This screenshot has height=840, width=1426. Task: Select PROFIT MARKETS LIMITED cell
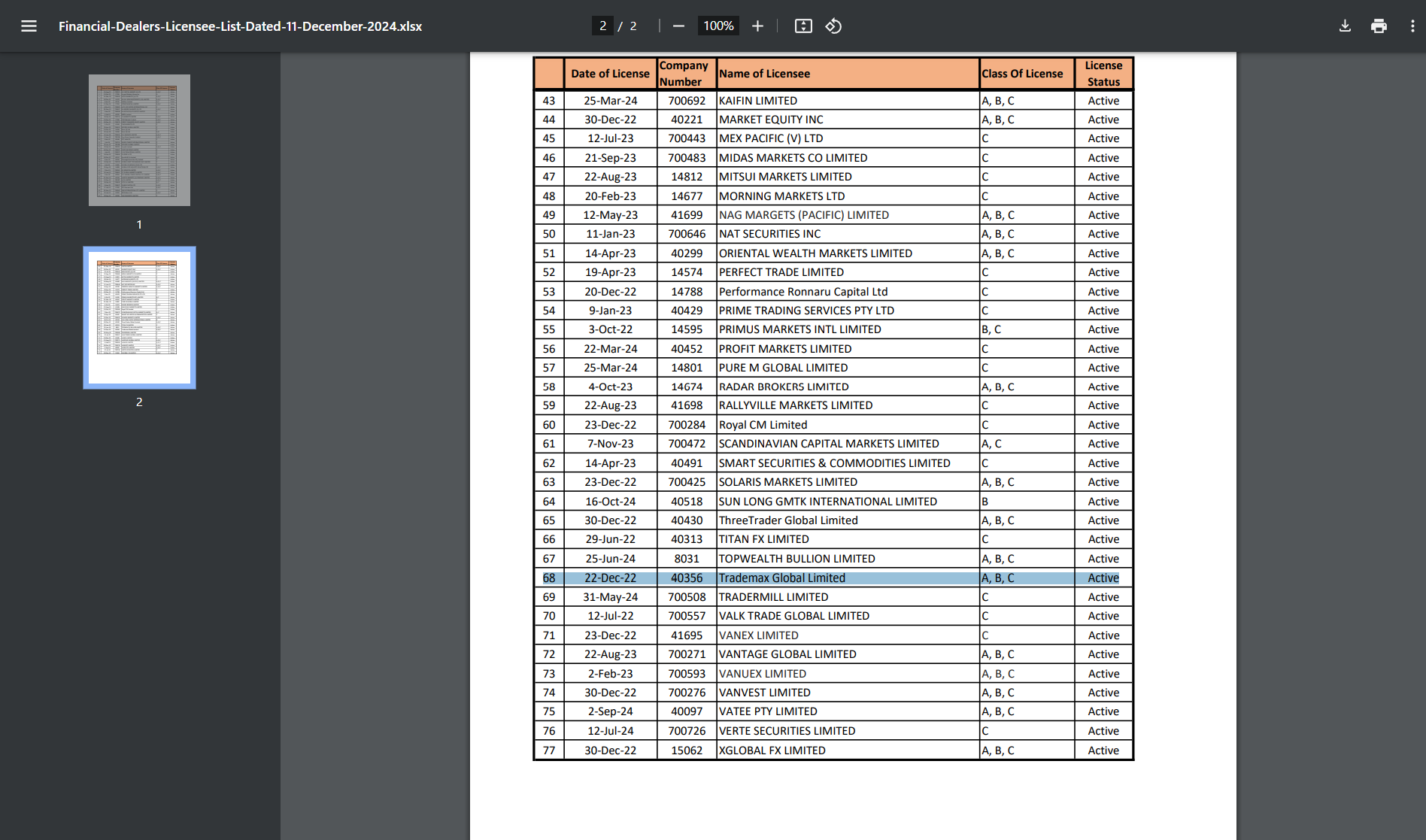coord(848,349)
